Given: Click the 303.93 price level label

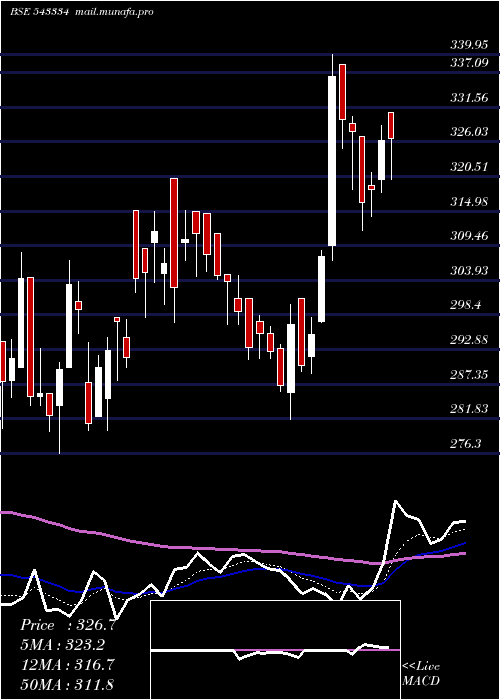Looking at the screenshot, I should (469, 271).
